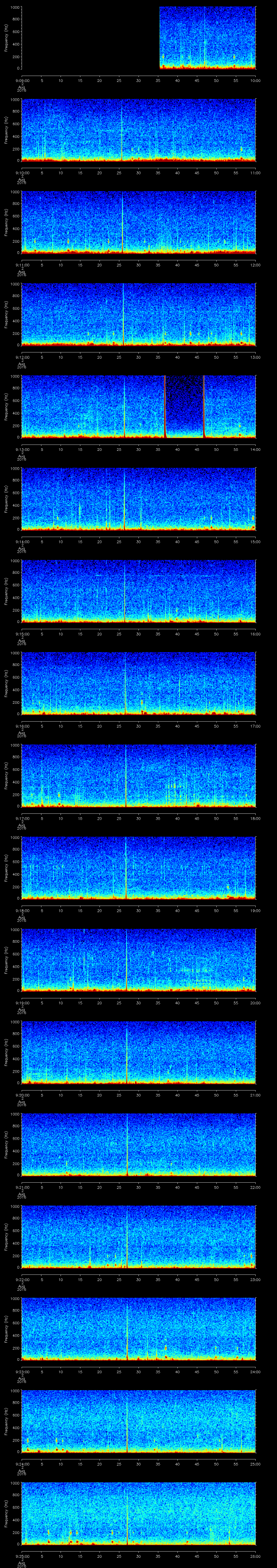The width and height of the screenshot is (277, 1568).
Task: Select the tall yellow spike in the 9:12:00 spectrogram
Action: (x=124, y=314)
